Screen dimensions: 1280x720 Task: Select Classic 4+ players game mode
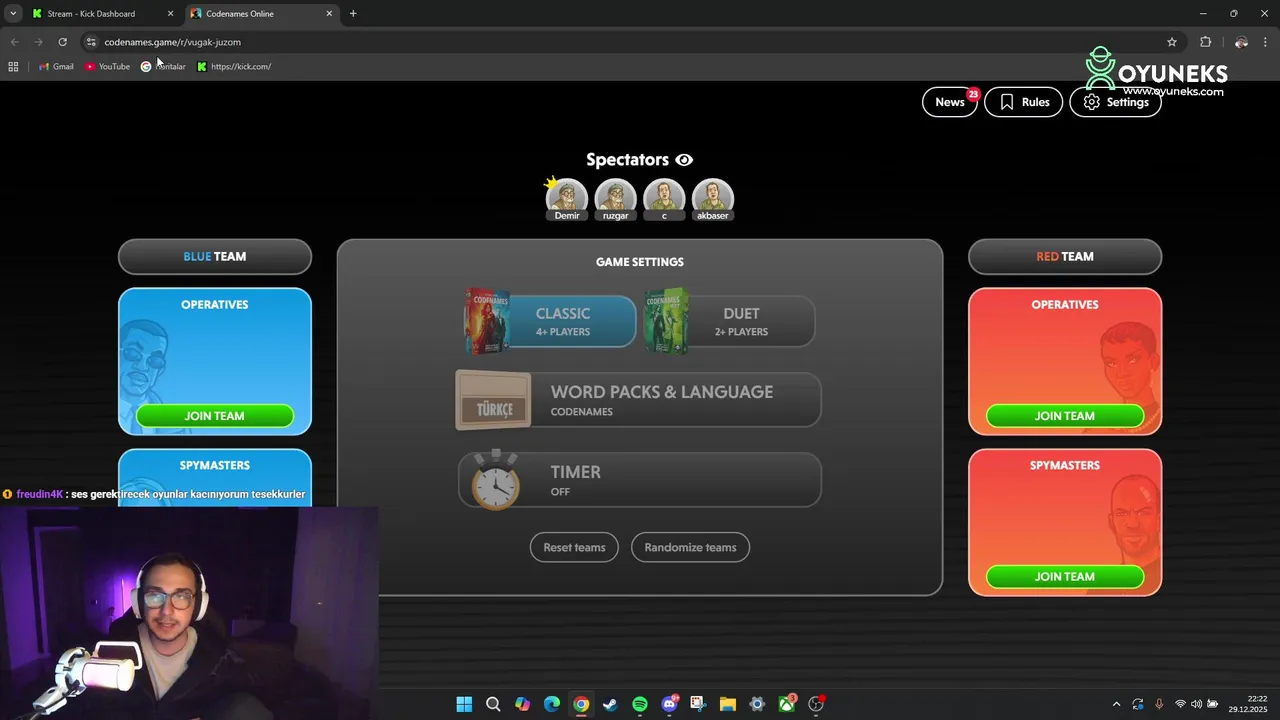tap(551, 321)
